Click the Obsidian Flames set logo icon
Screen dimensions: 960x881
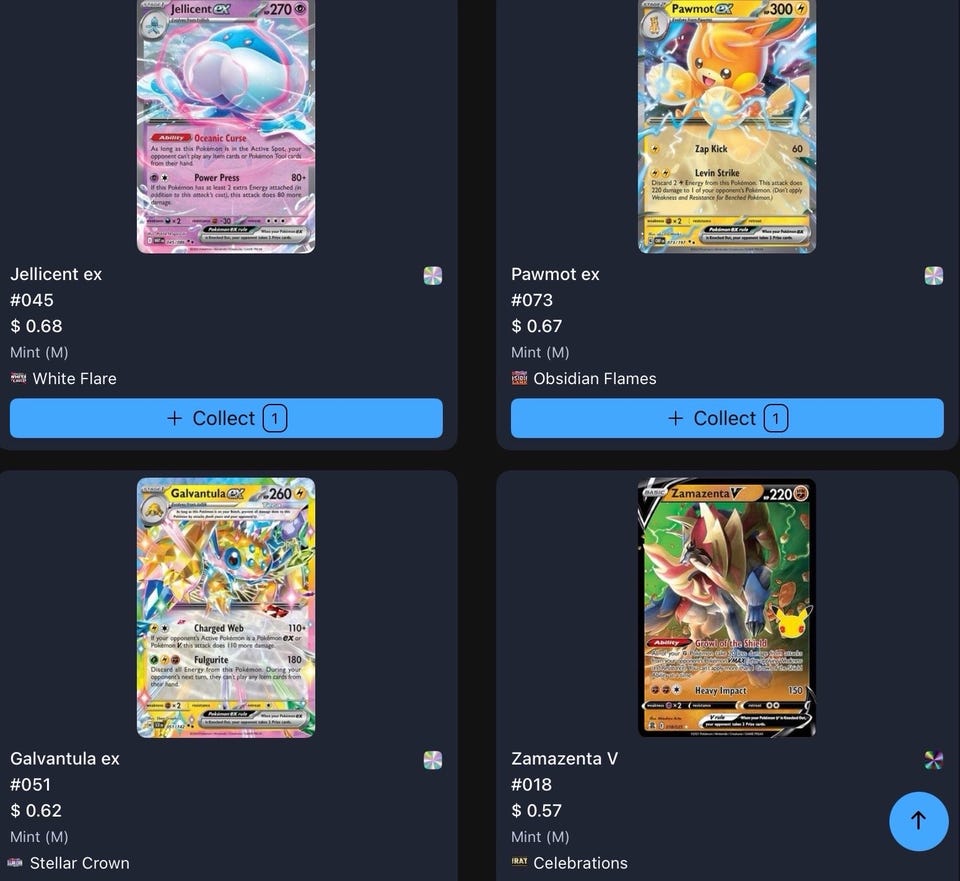coord(519,378)
